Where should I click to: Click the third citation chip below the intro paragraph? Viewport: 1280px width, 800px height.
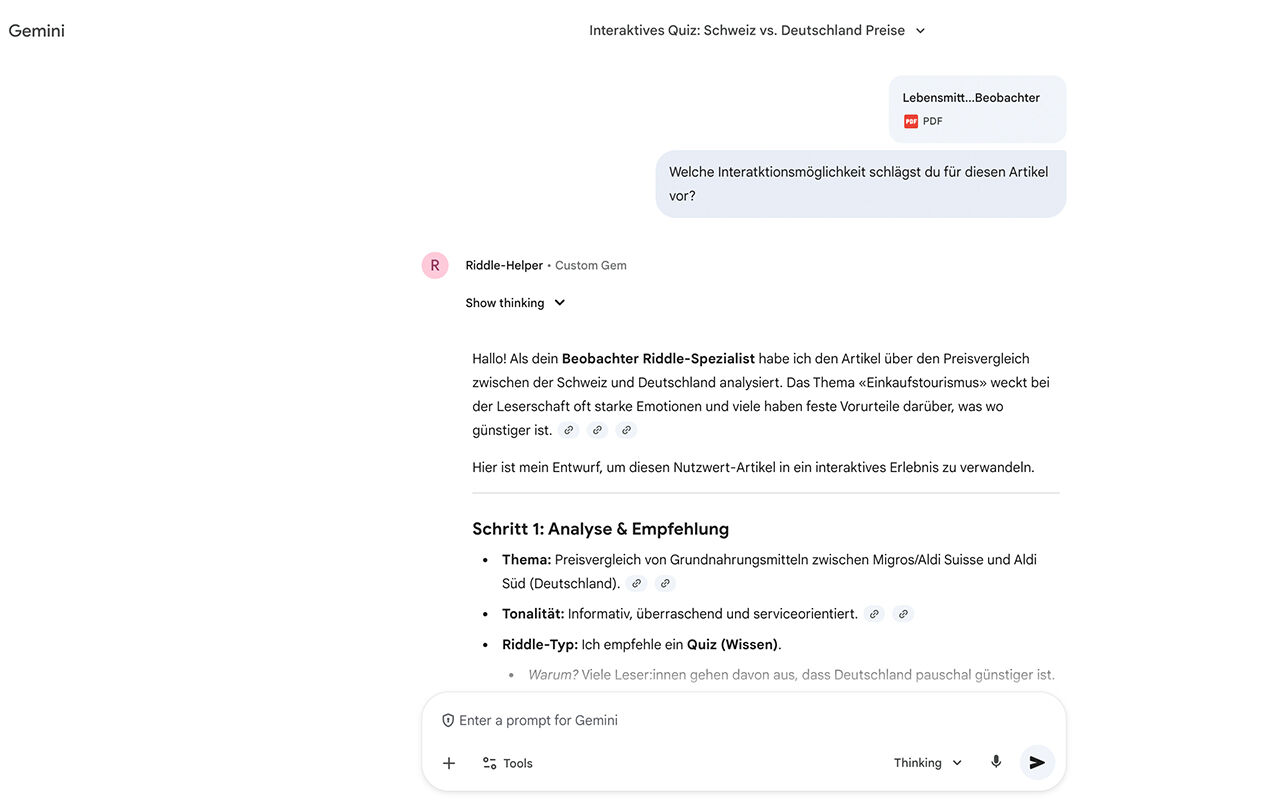[x=626, y=429]
